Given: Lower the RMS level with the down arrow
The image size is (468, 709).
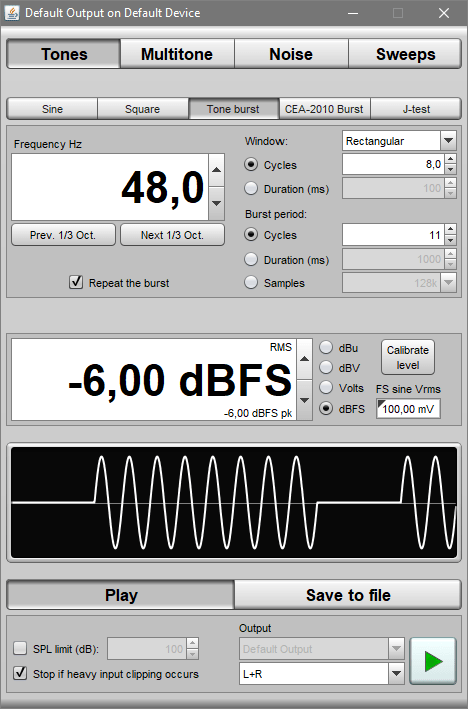Looking at the screenshot, I should pyautogui.click(x=304, y=400).
